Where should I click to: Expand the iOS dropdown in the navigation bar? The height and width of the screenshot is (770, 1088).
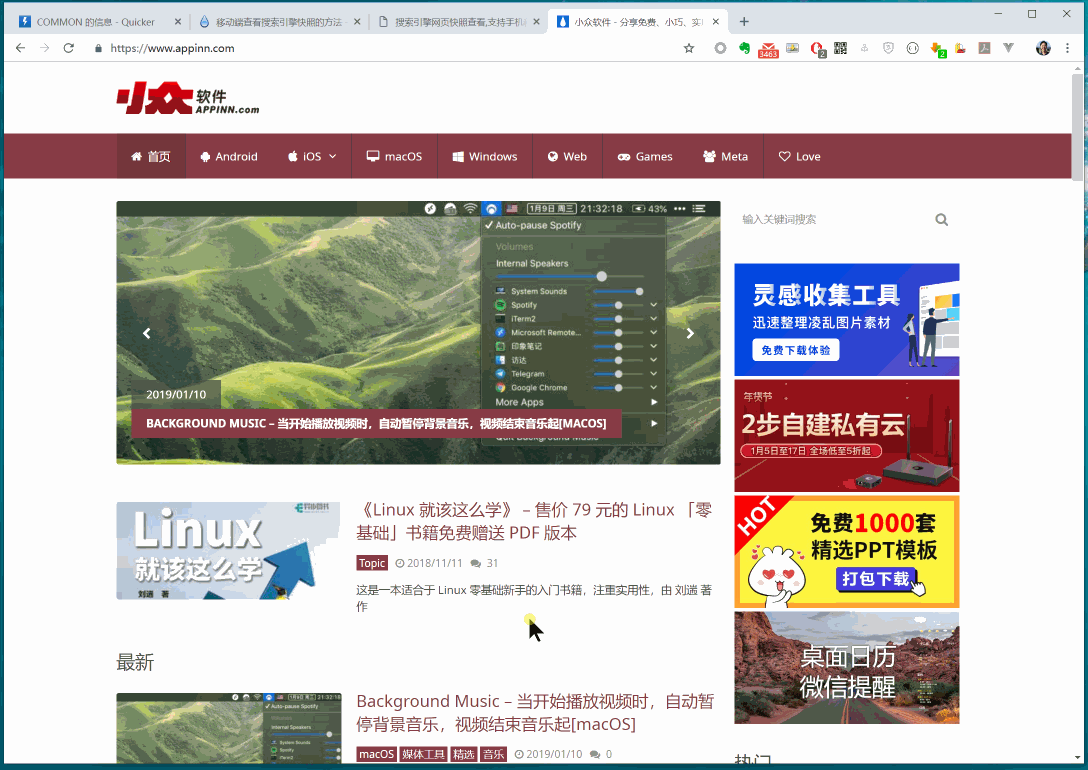pos(312,157)
